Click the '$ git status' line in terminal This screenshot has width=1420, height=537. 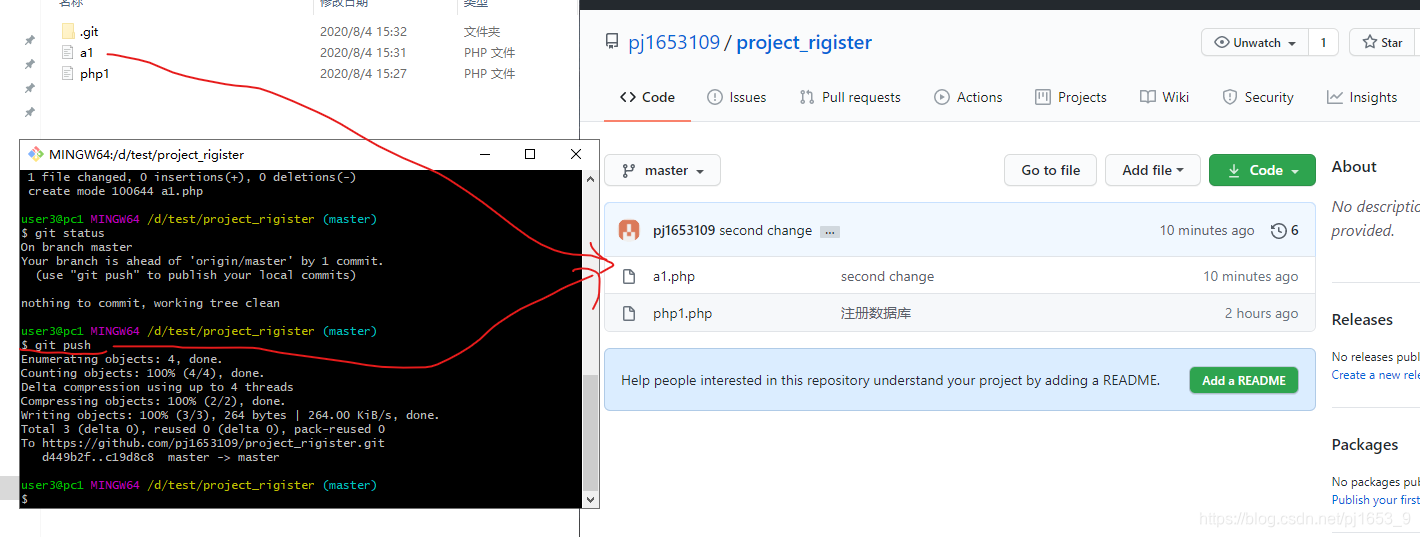point(62,233)
